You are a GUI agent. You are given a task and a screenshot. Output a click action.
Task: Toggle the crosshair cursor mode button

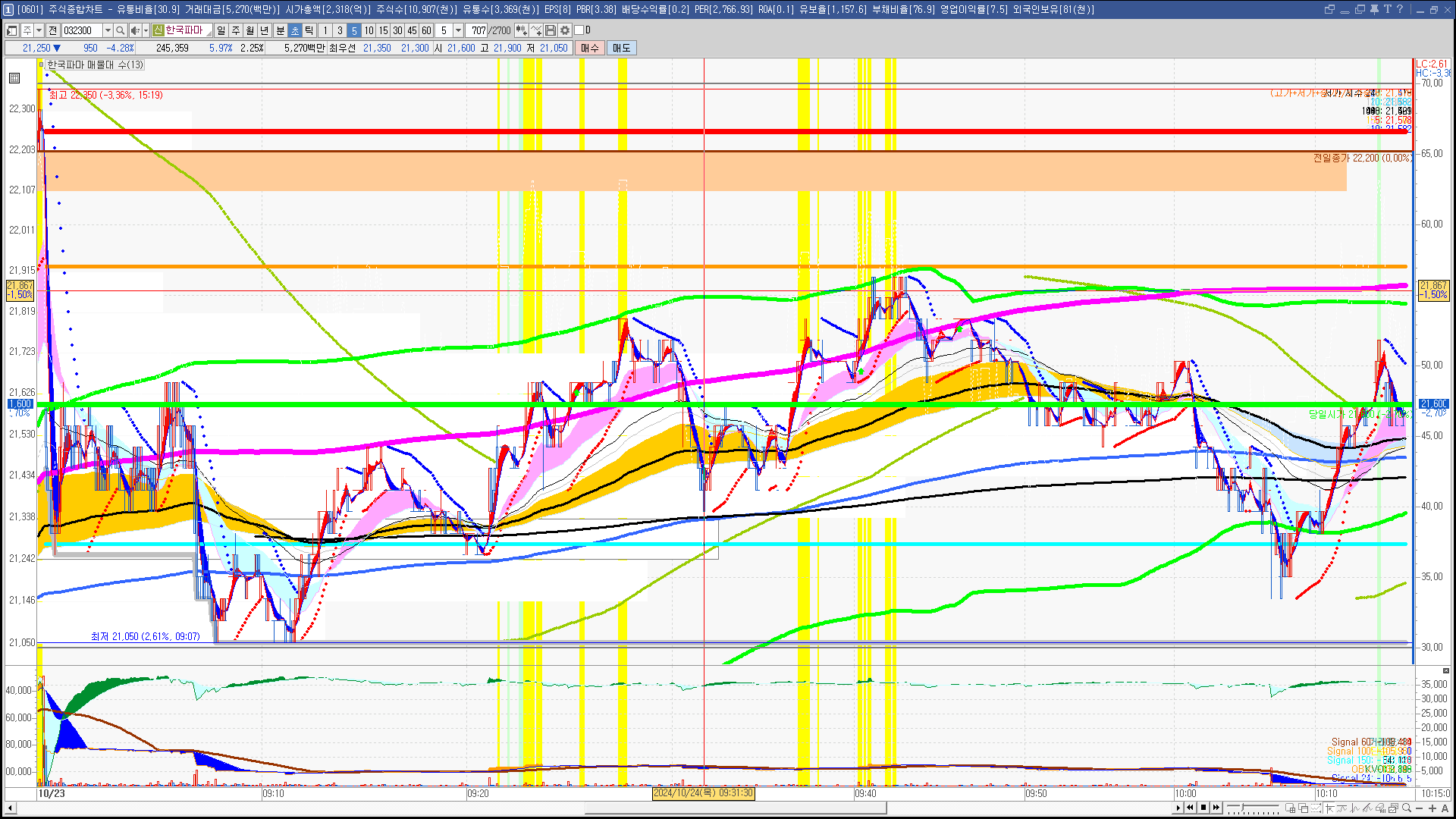(1329, 808)
